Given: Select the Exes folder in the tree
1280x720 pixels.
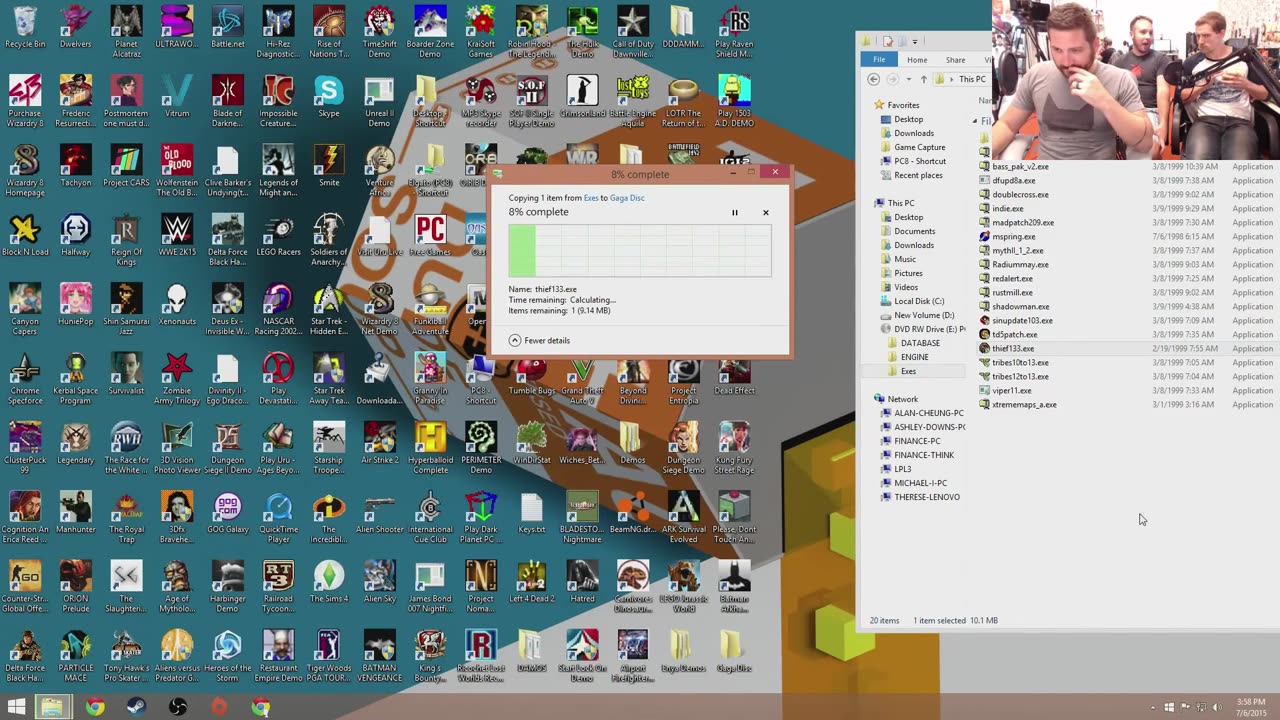Looking at the screenshot, I should 908,371.
